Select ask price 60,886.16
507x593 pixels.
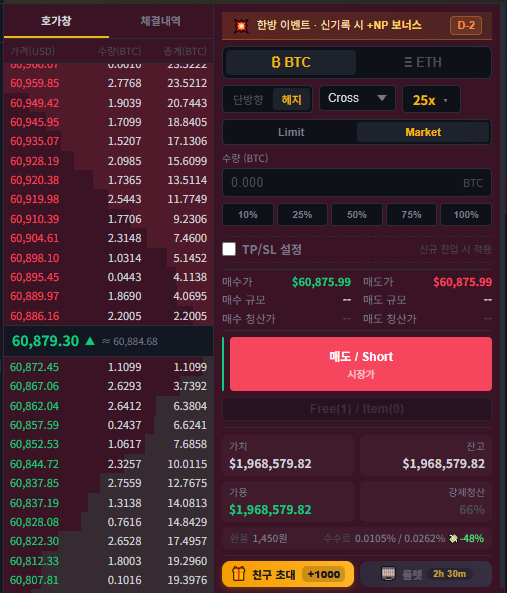(x=35, y=316)
